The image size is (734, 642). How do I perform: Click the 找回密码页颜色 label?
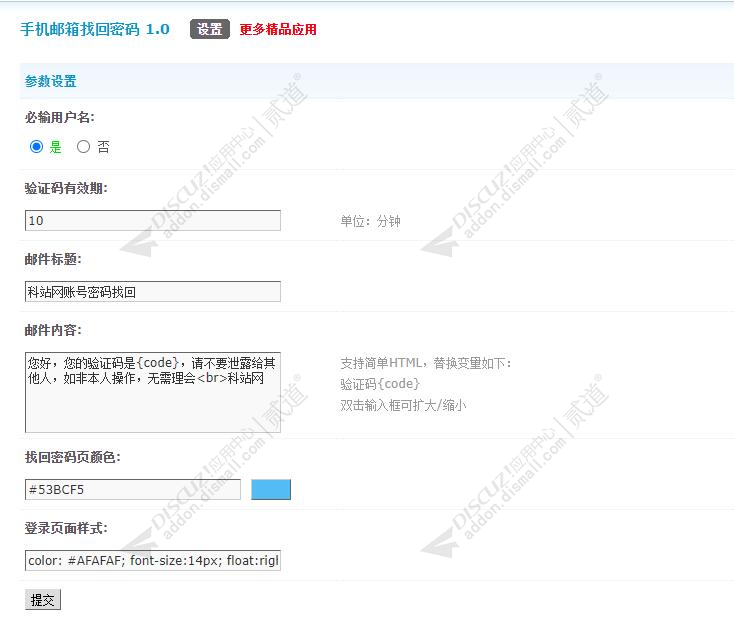[73, 457]
